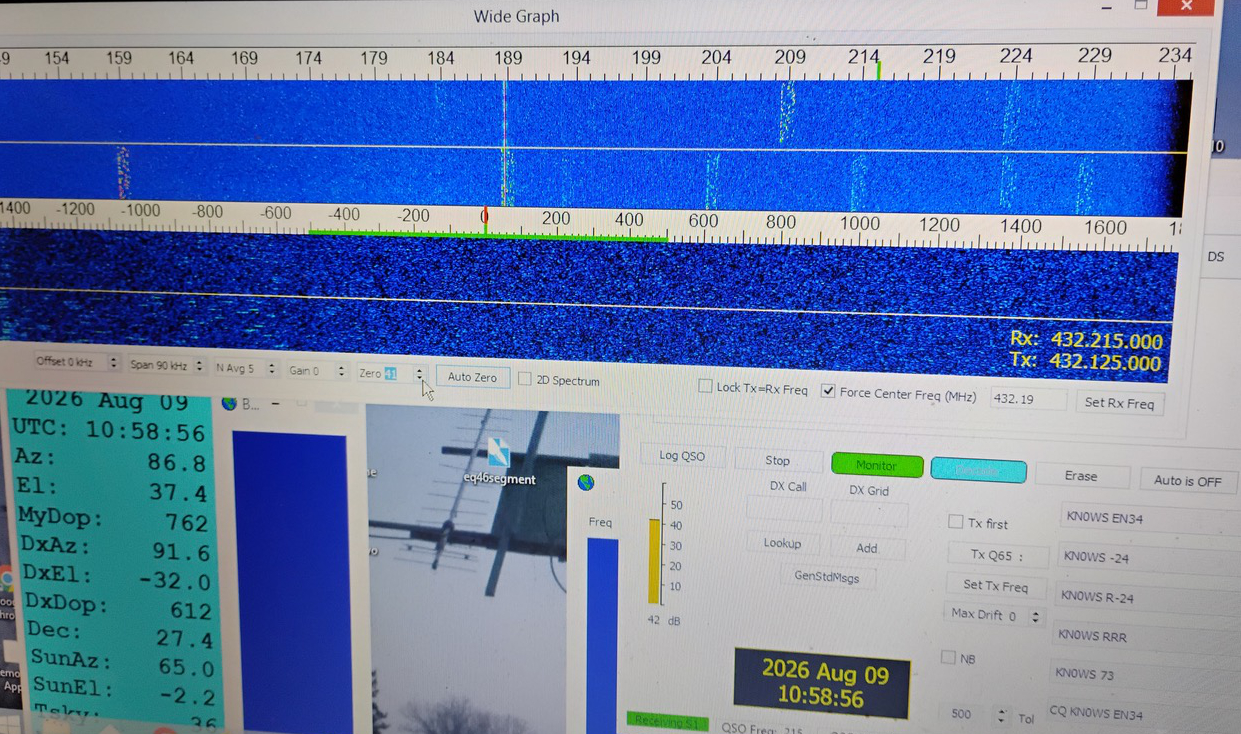1241x734 pixels.
Task: Click the DX Grid entry field
Action: pos(868,515)
